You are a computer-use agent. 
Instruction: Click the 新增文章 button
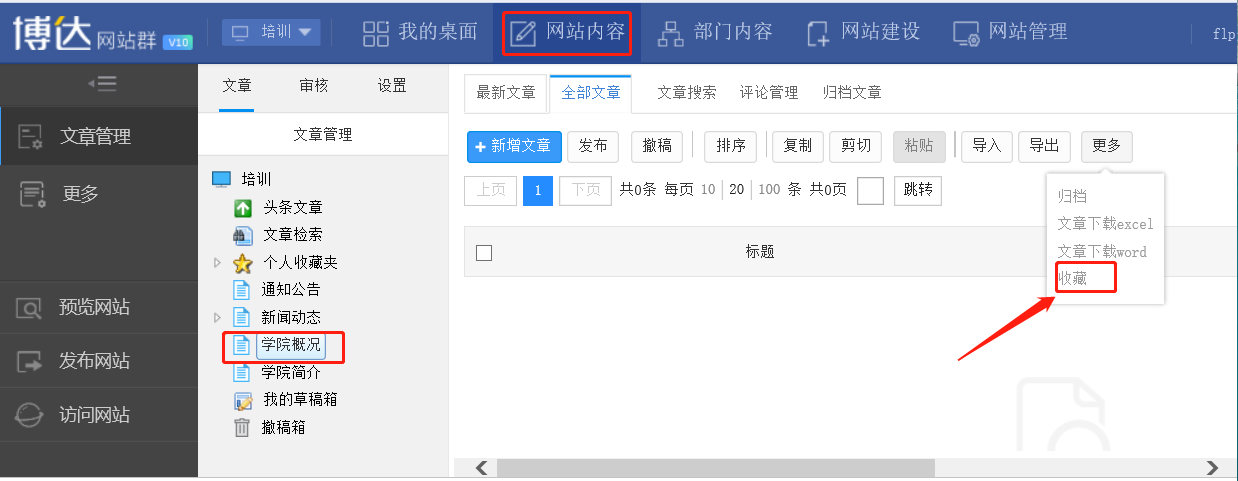514,146
